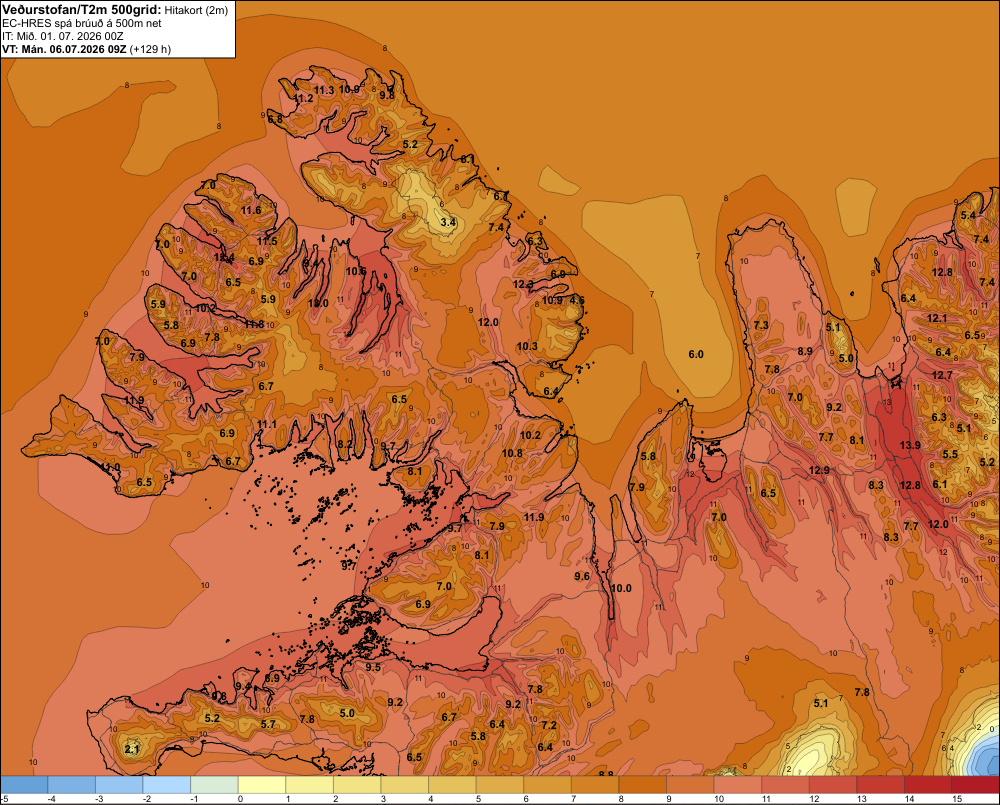This screenshot has height=805, width=1000.
Task: Click the legend swatch between 10 and 11
Action: pos(737,784)
